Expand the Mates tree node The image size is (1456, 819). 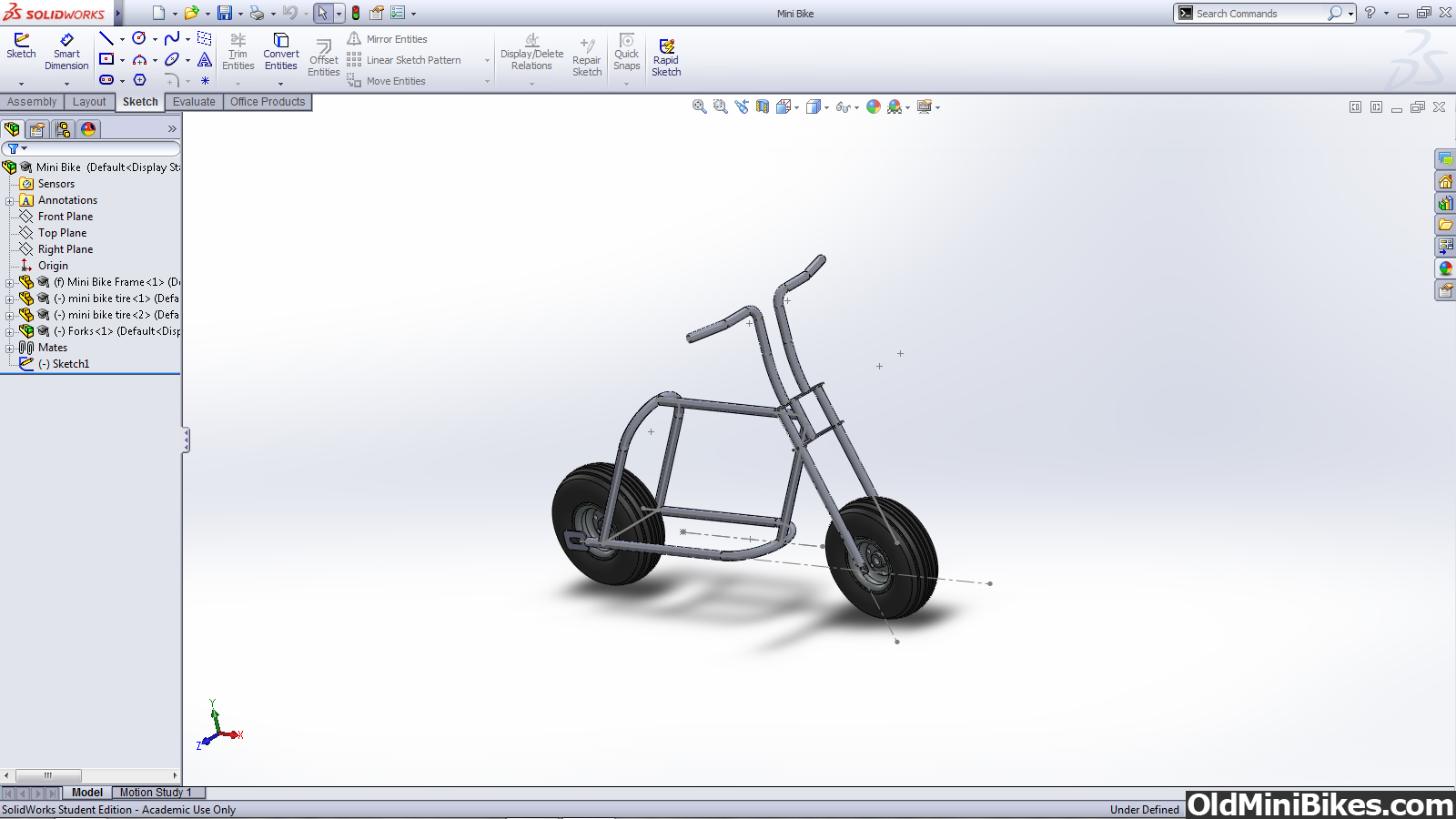point(10,348)
